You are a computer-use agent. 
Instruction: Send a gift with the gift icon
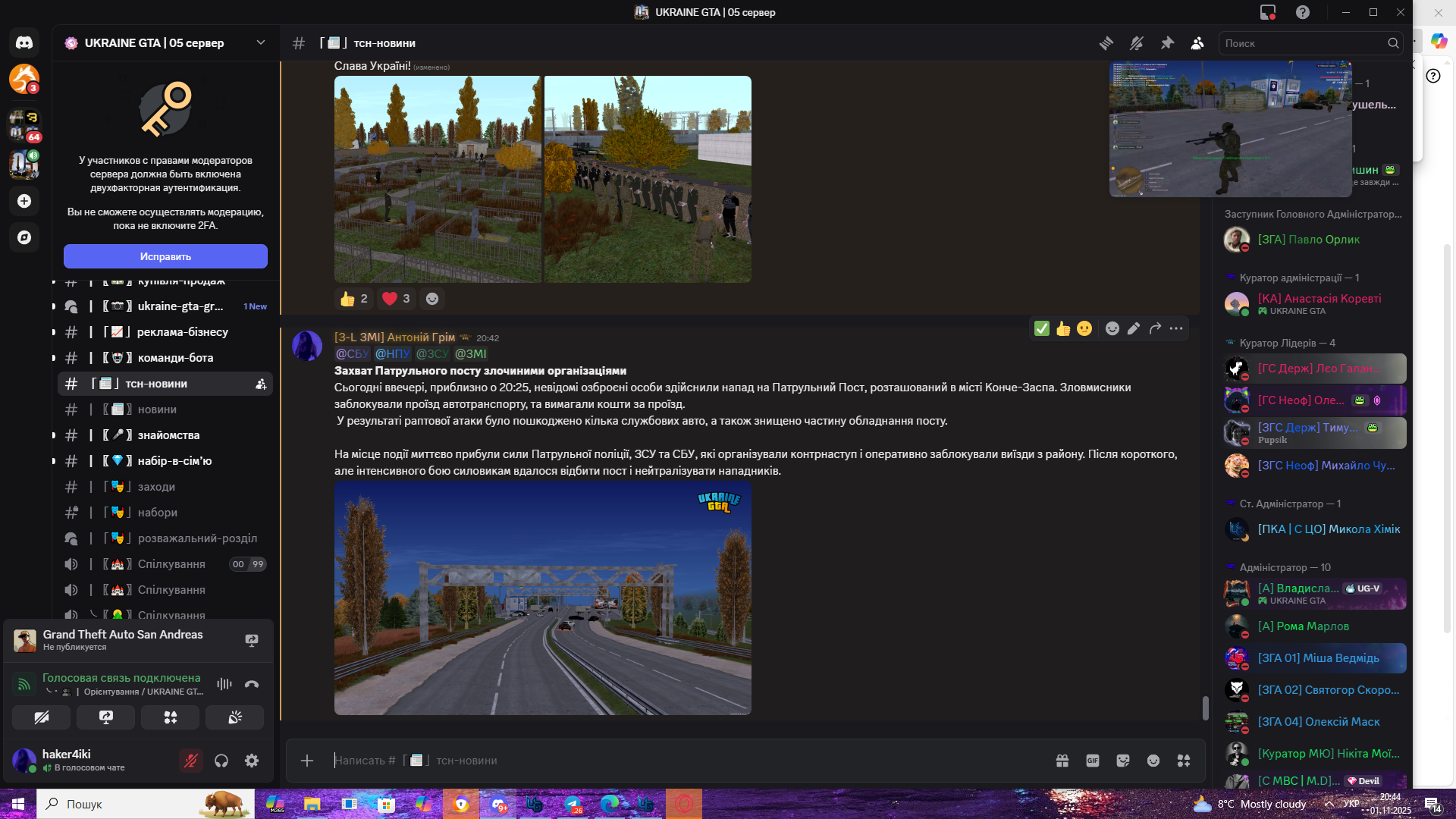pos(1062,761)
